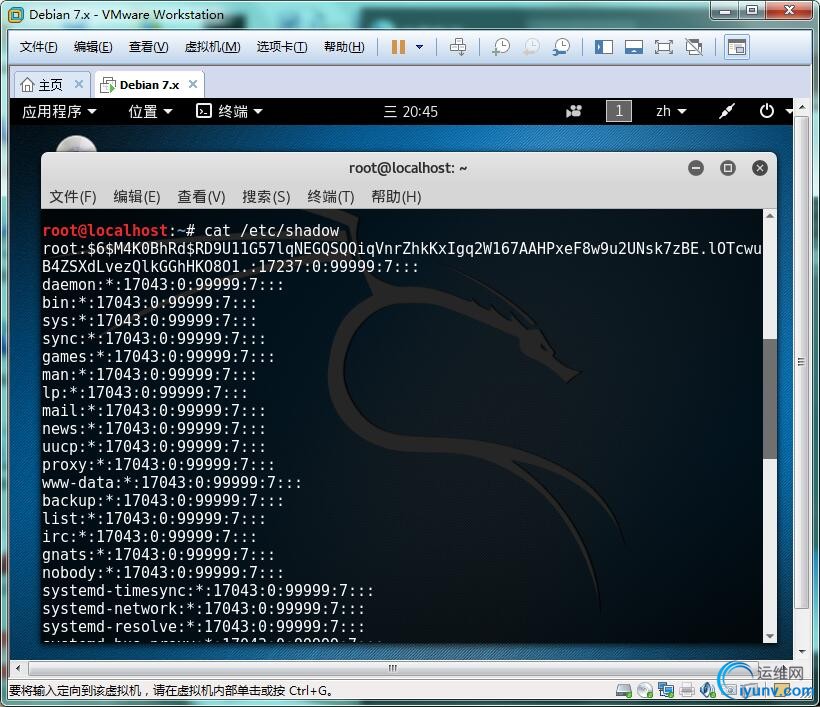Image resolution: width=820 pixels, height=707 pixels.
Task: Open the power options arrow beside pause
Action: [x=419, y=47]
